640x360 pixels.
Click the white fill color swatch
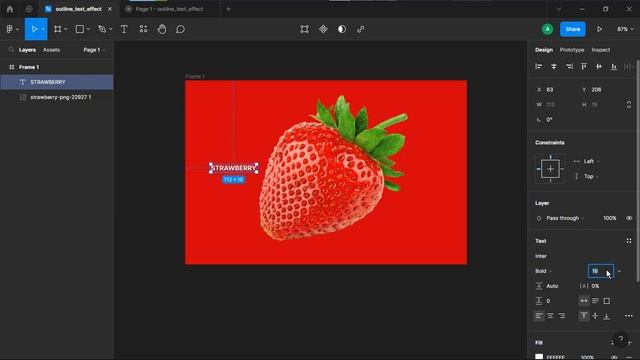point(539,357)
